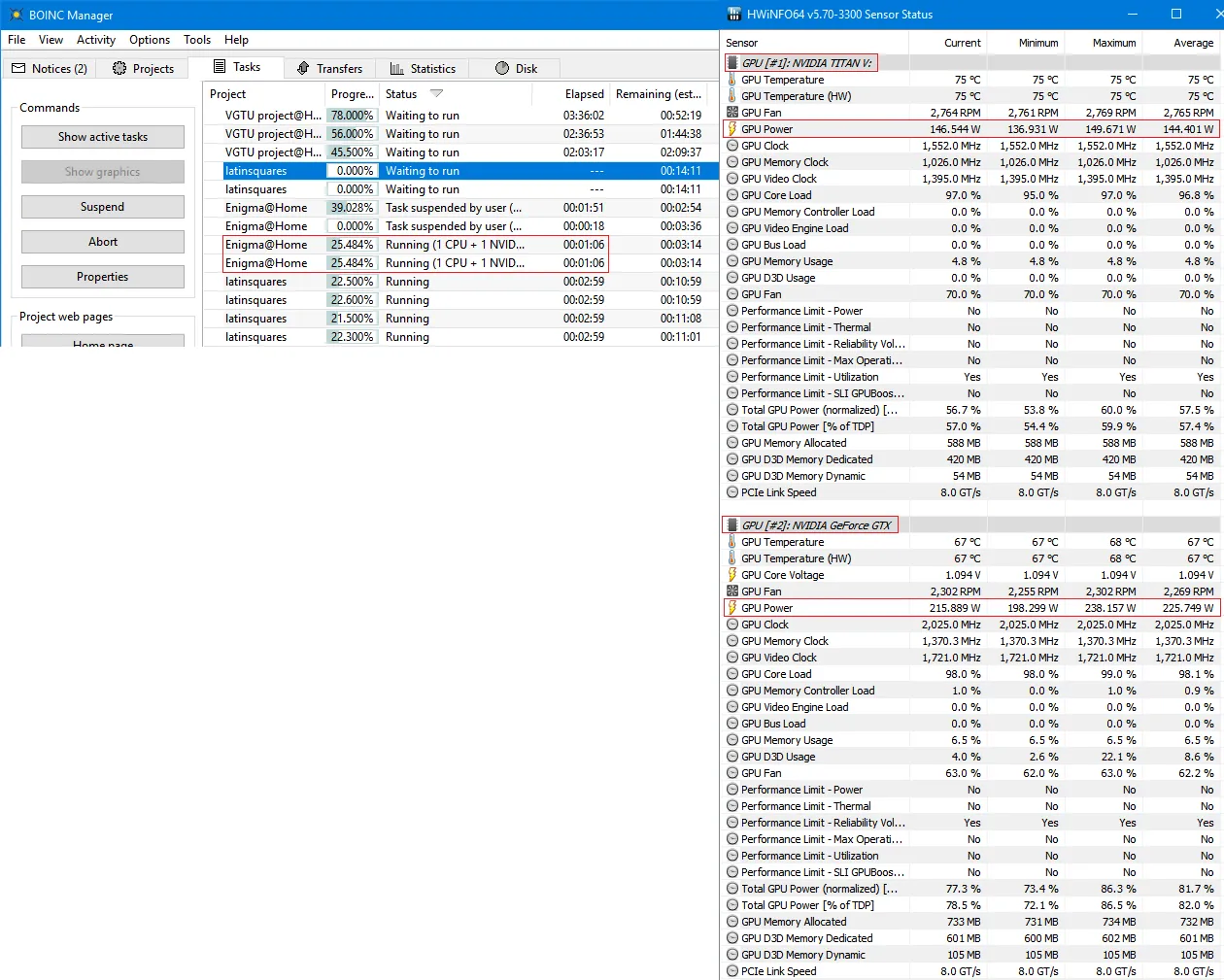Click the Progress column header

pyautogui.click(x=352, y=94)
